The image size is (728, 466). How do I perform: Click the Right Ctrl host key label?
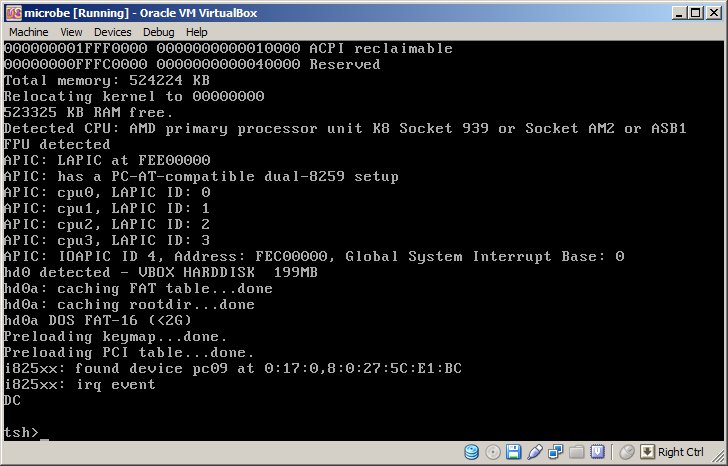[681, 452]
